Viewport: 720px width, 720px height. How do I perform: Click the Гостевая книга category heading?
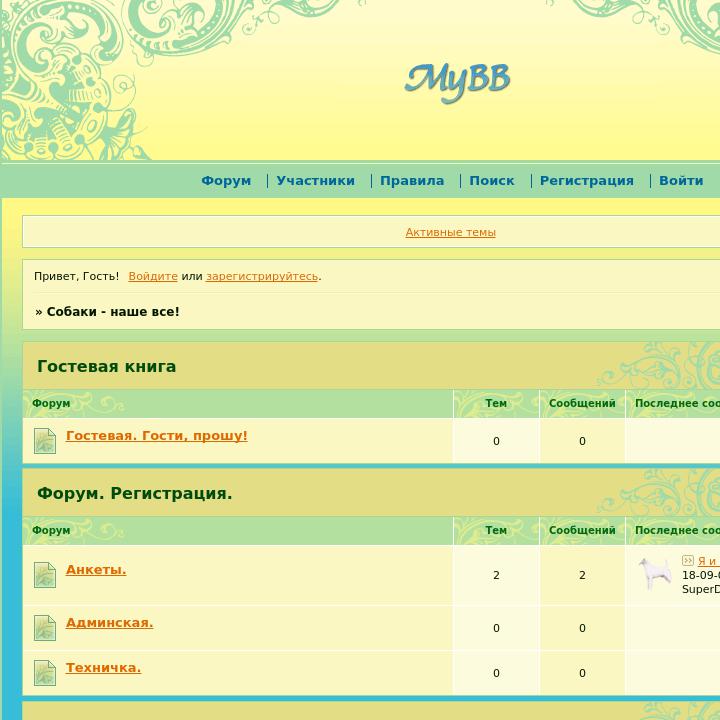coord(107,366)
